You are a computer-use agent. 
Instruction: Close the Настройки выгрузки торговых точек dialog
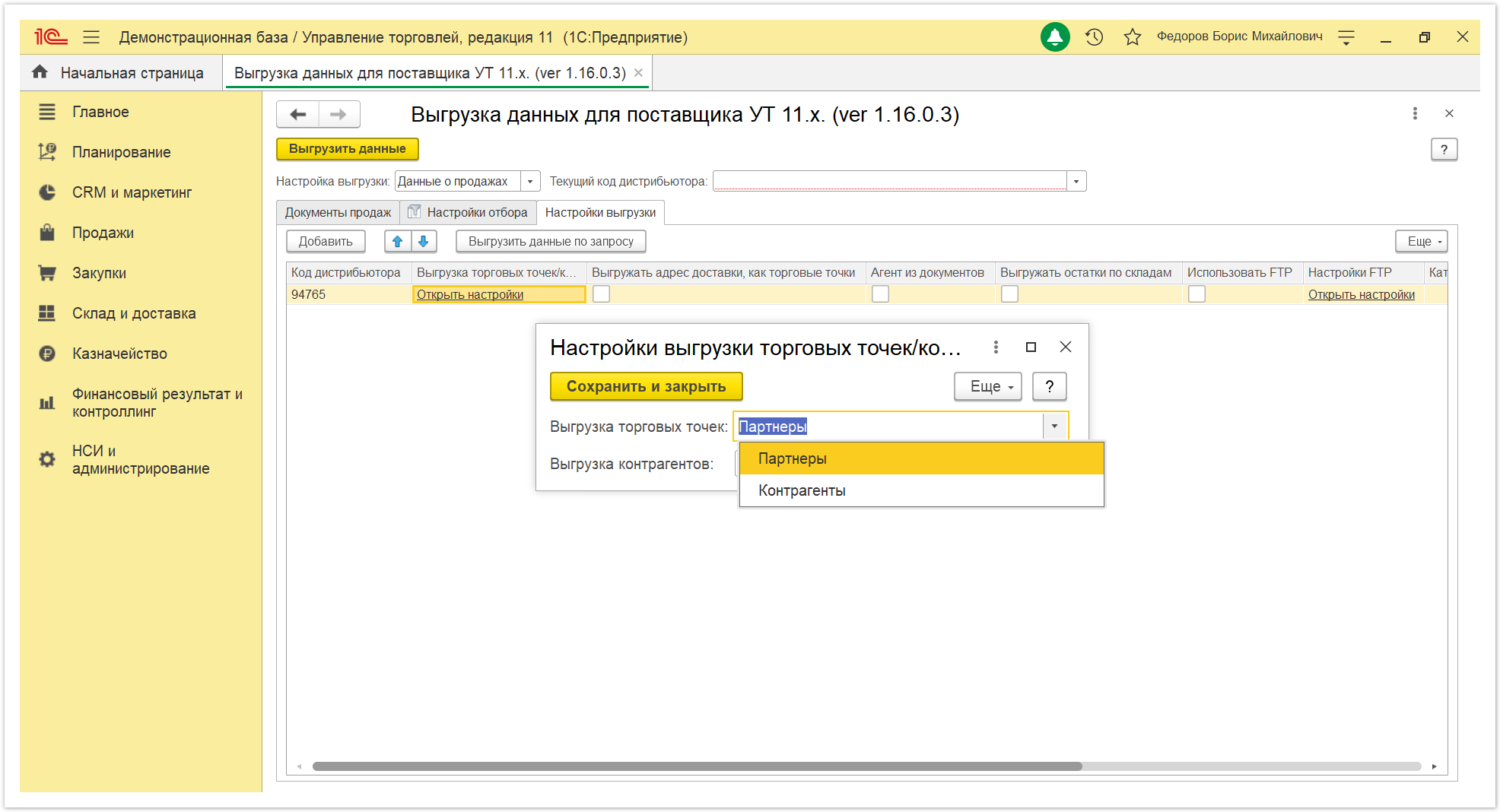tap(1066, 347)
